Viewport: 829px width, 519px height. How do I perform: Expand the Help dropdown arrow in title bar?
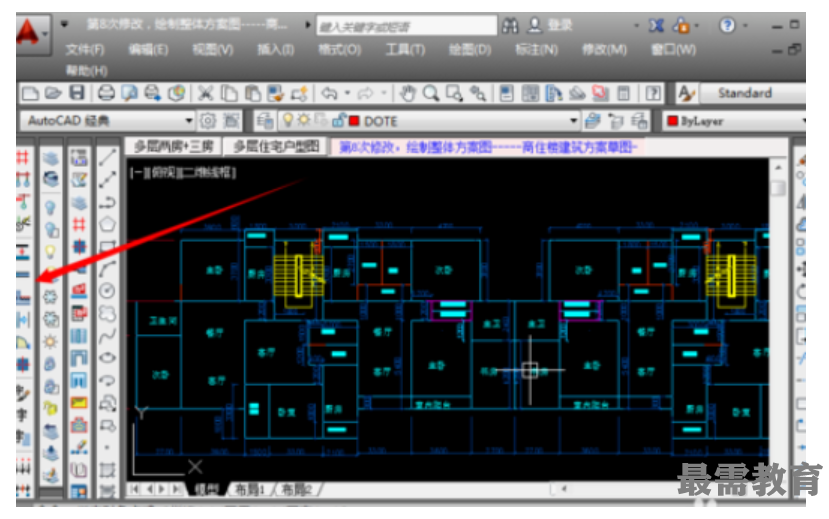745,25
